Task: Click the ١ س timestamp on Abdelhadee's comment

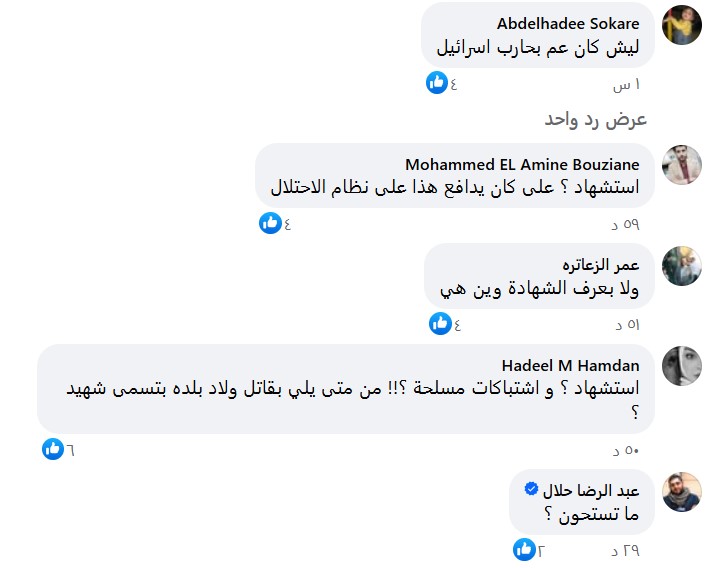Action: point(627,83)
